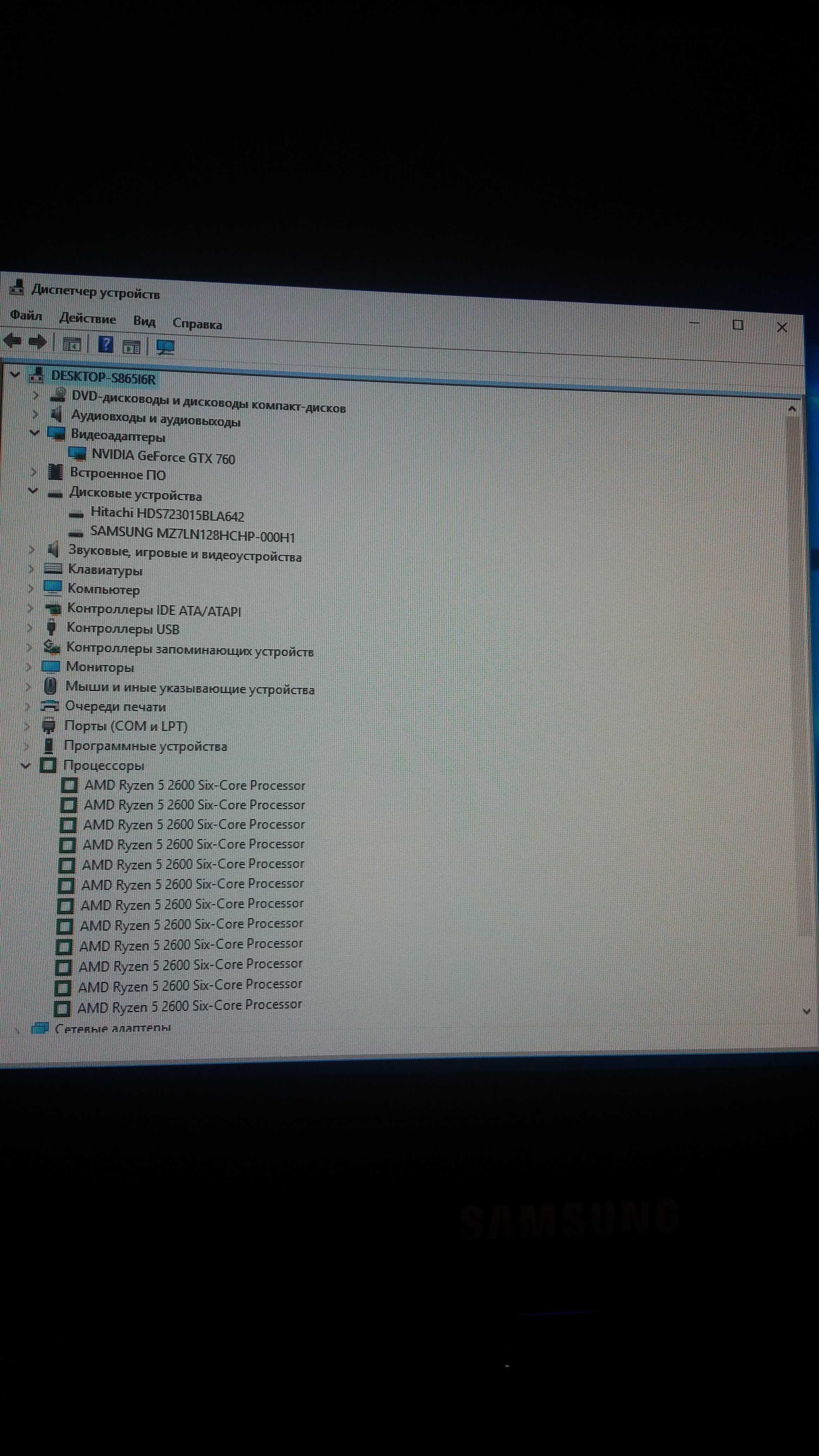Click the SAMSUNG MZ7LN128HCHP disk icon
The height and width of the screenshot is (1456, 819).
75,533
